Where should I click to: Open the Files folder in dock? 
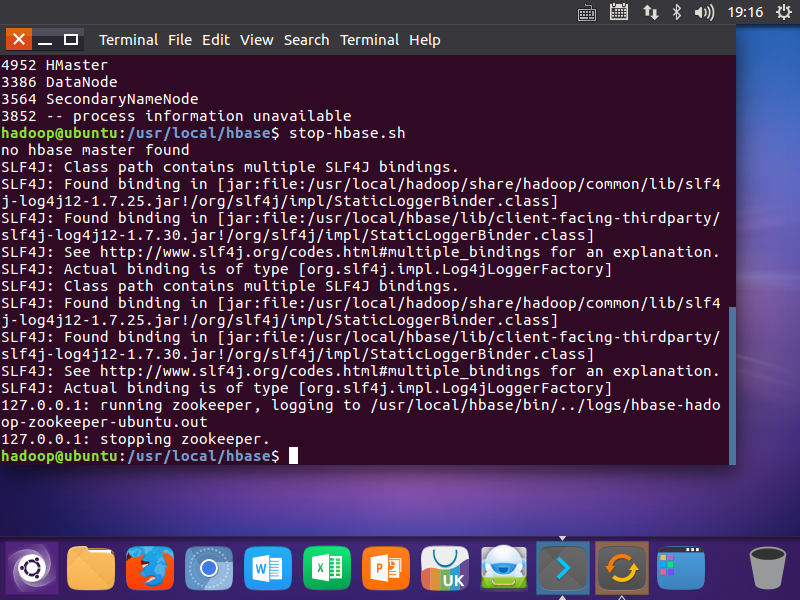(x=91, y=568)
